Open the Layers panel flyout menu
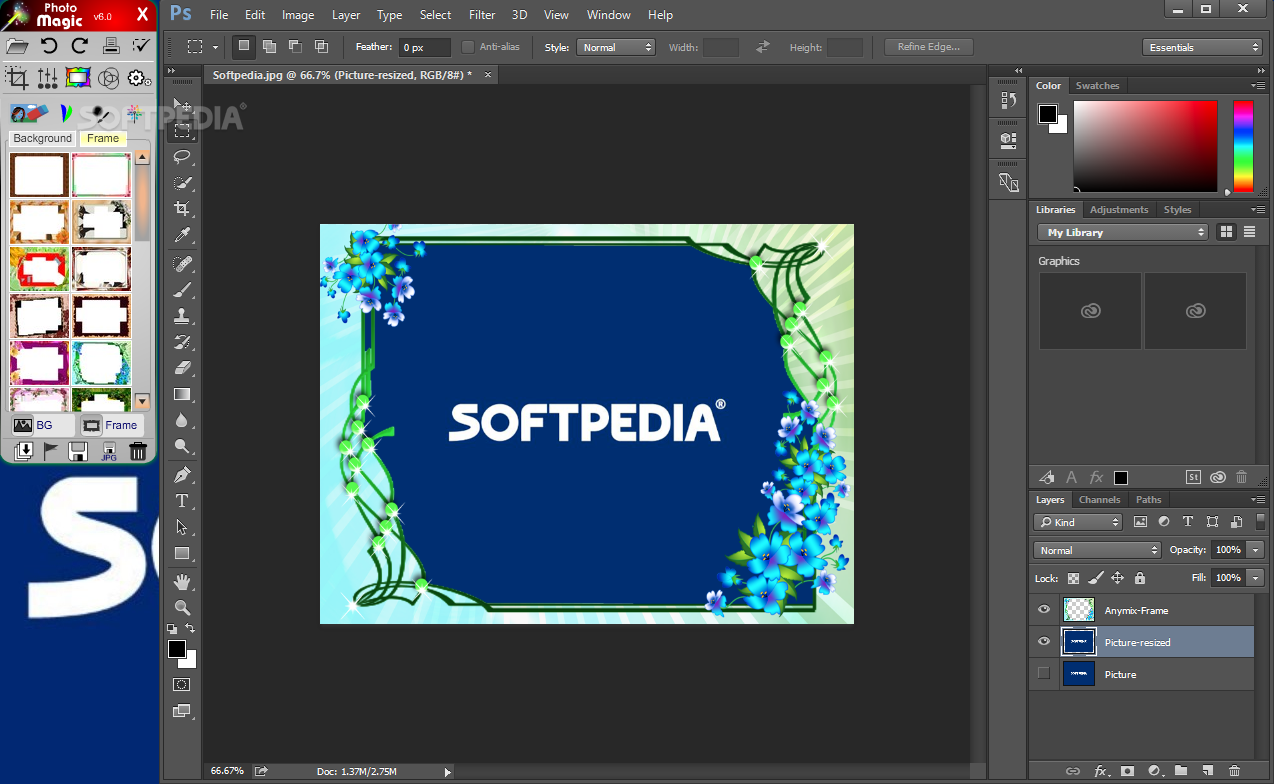This screenshot has height=784, width=1274. coord(1257,499)
